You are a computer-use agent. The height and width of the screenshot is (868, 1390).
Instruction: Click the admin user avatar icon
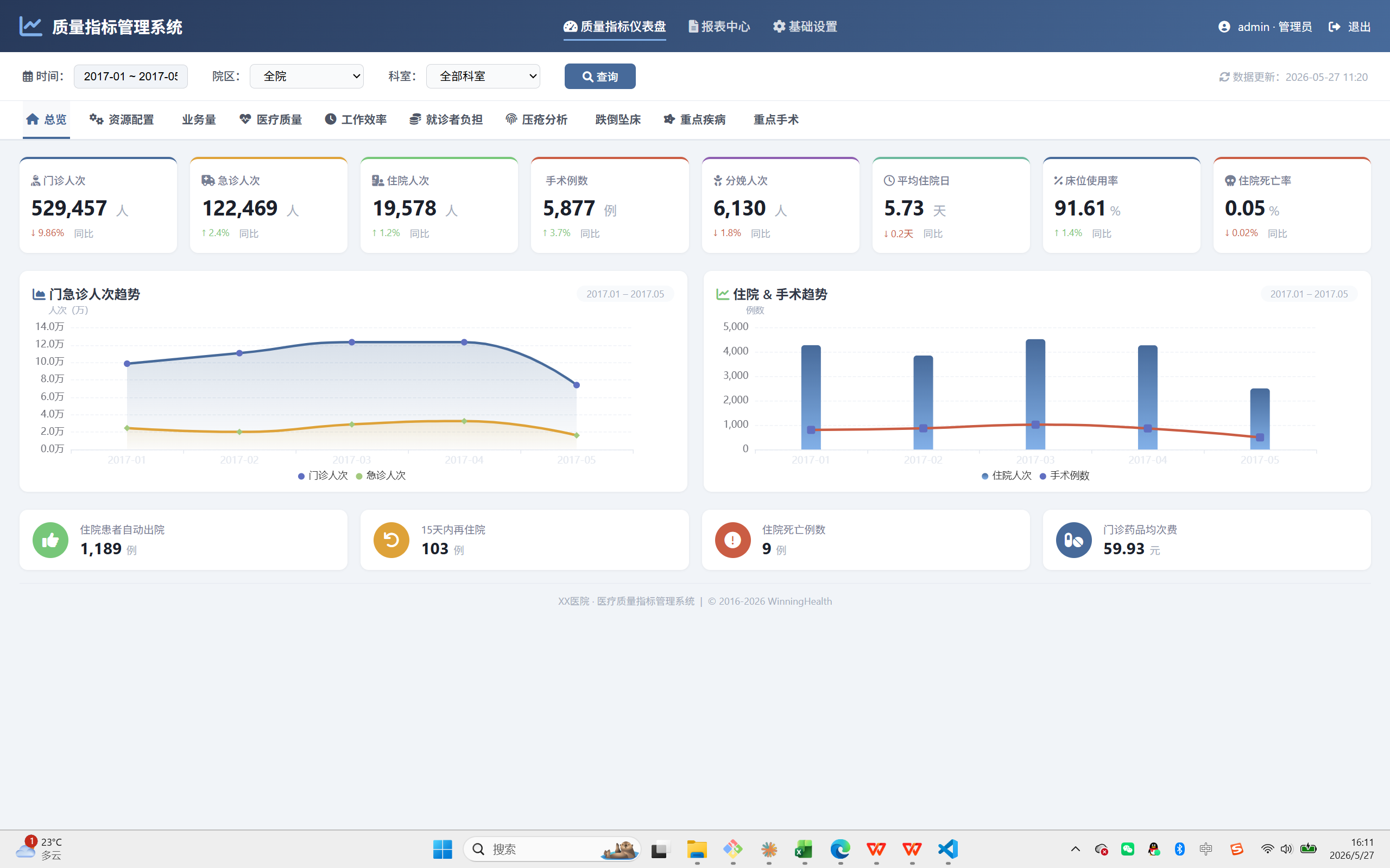coord(1224,27)
